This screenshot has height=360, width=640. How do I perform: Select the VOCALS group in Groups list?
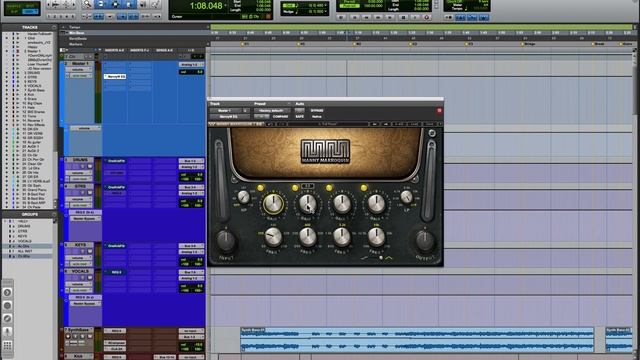coord(24,241)
